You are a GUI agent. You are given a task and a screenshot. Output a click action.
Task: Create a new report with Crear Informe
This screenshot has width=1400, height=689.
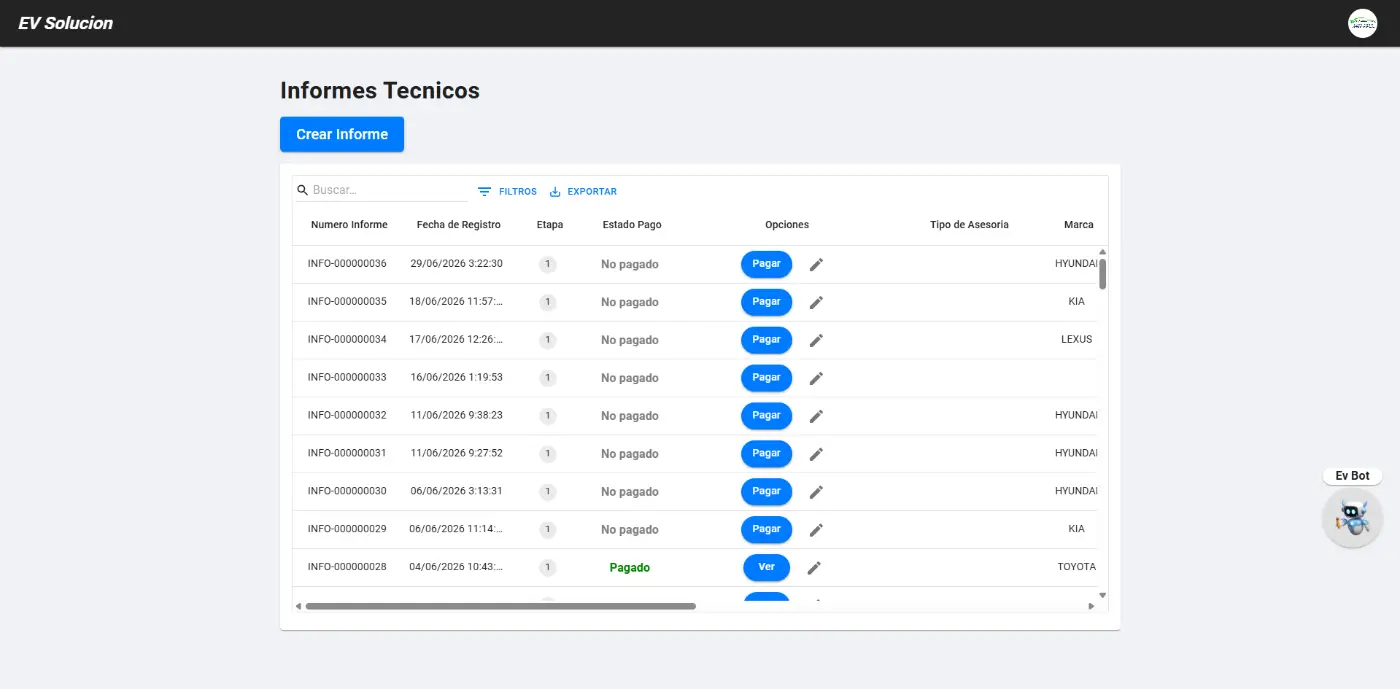(342, 134)
